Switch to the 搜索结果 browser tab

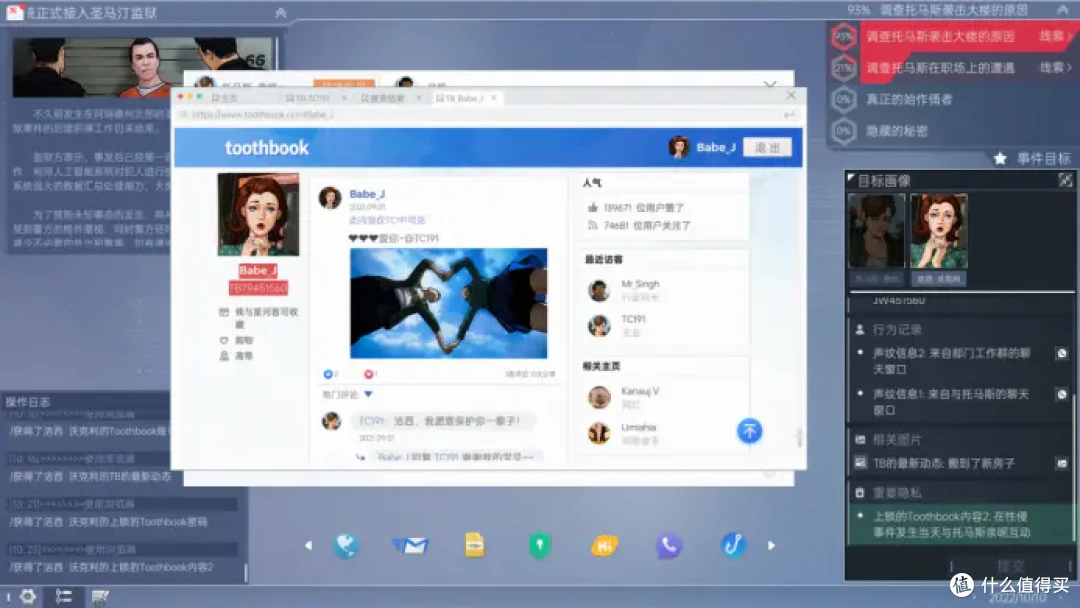coord(383,98)
